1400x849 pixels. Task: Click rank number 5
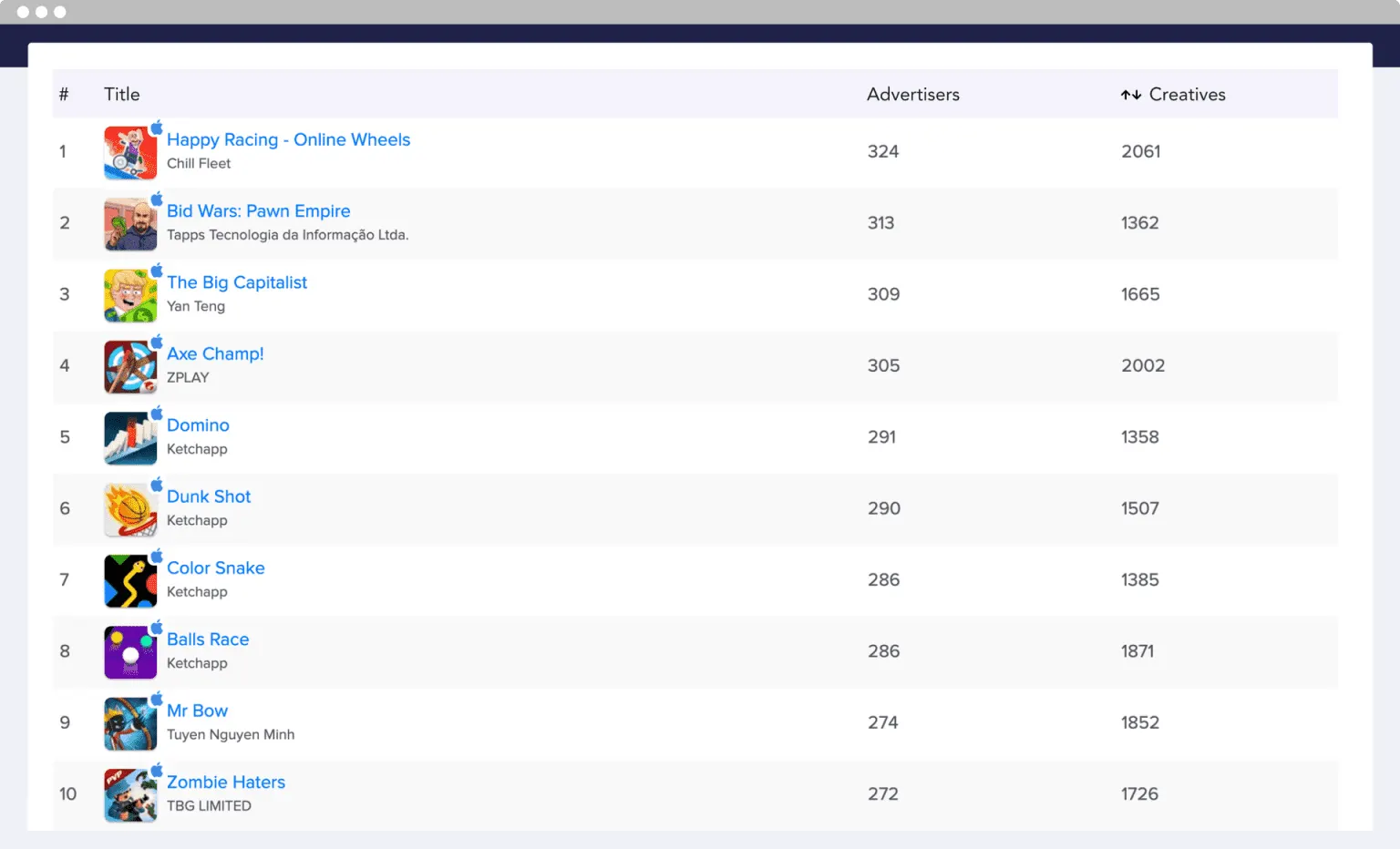pyautogui.click(x=65, y=437)
